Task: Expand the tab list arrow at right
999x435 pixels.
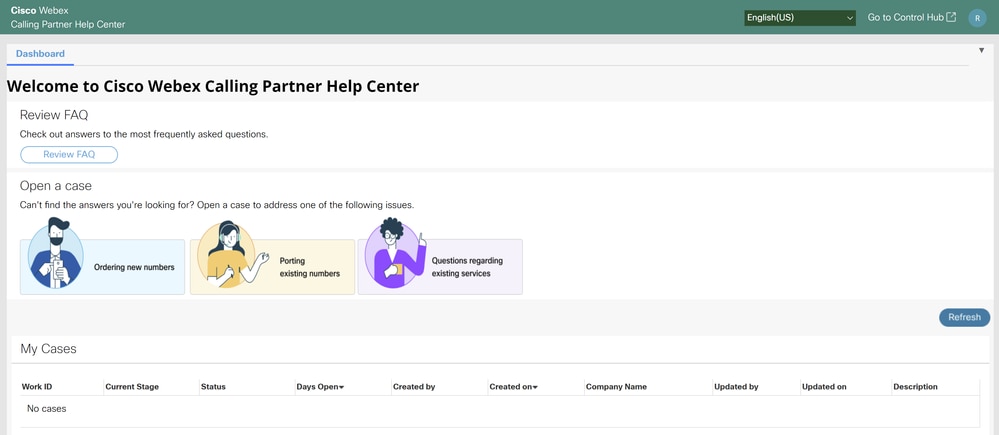Action: tap(981, 50)
